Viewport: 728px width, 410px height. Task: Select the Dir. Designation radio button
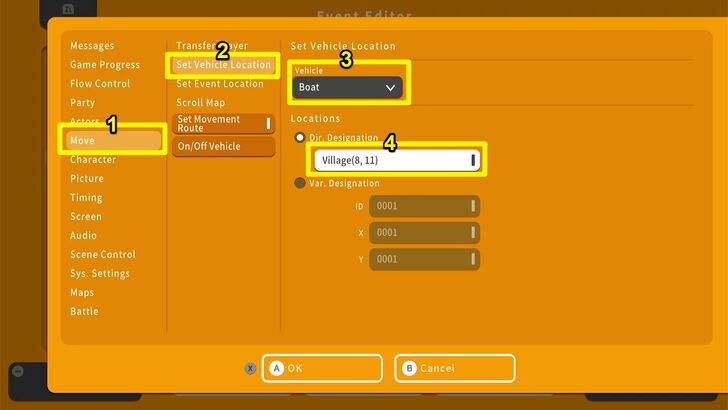pyautogui.click(x=300, y=137)
